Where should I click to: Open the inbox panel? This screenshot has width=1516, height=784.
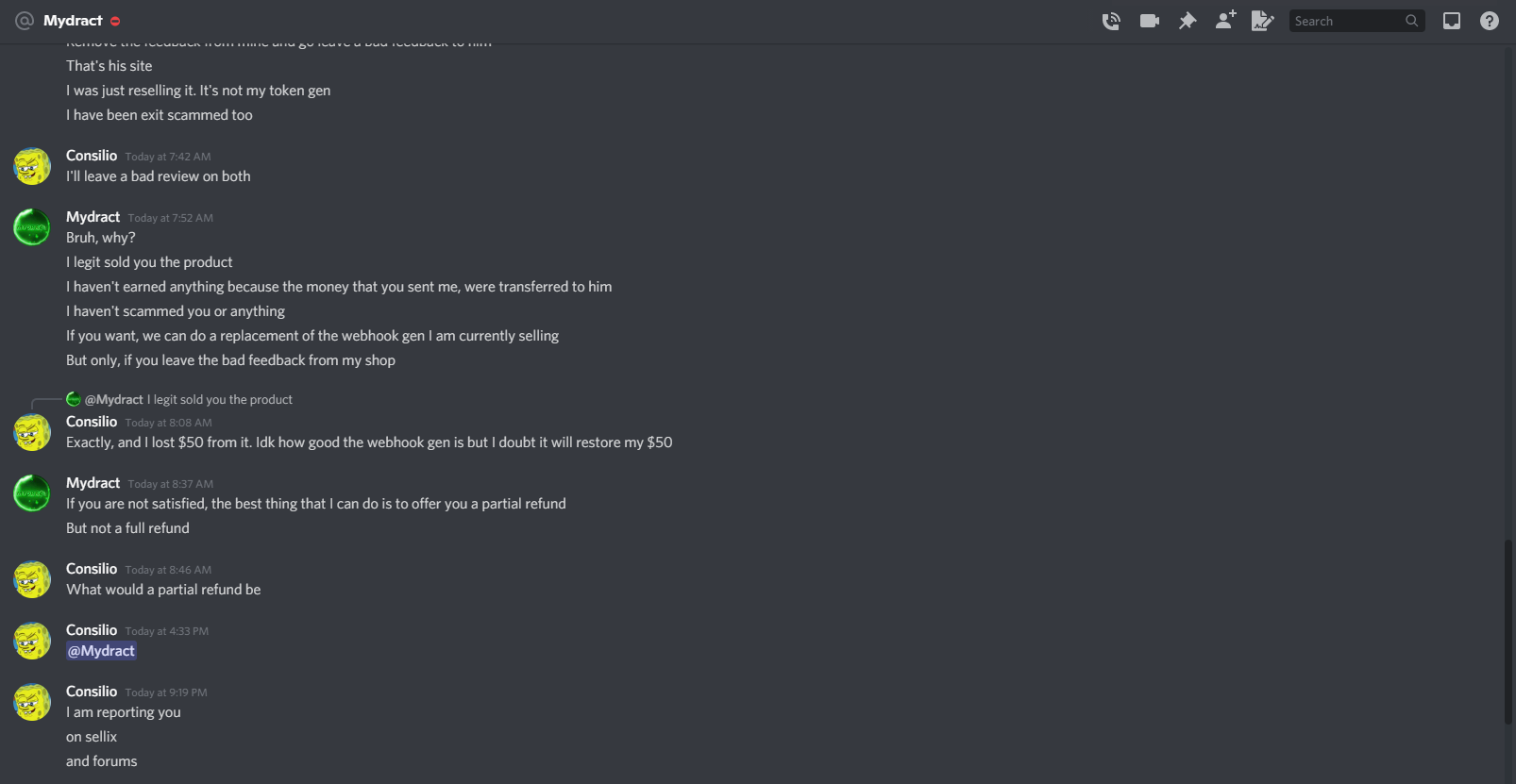pyautogui.click(x=1452, y=21)
